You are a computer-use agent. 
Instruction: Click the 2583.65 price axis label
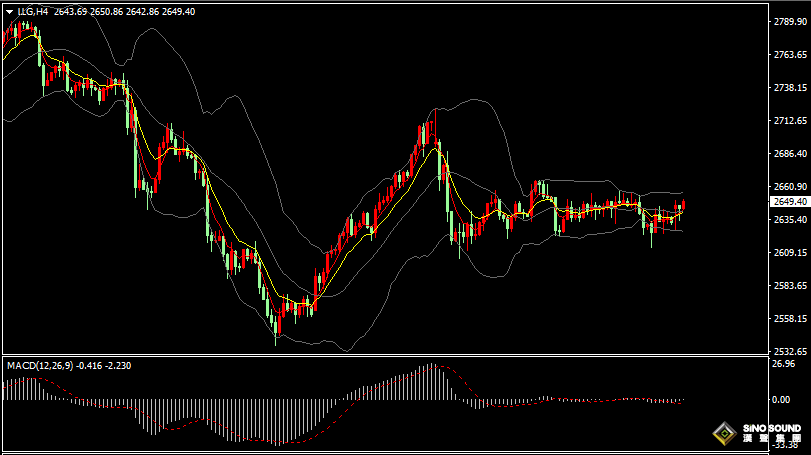790,285
